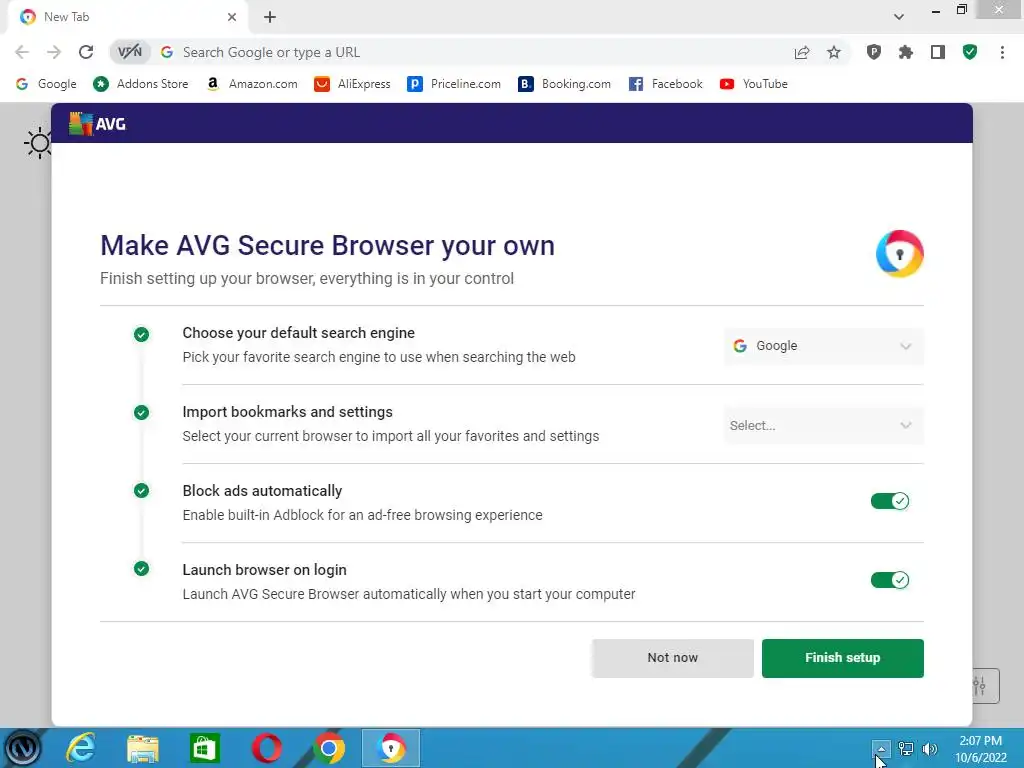Click the 'Launch browser on login' label
The height and width of the screenshot is (768, 1024).
click(264, 569)
